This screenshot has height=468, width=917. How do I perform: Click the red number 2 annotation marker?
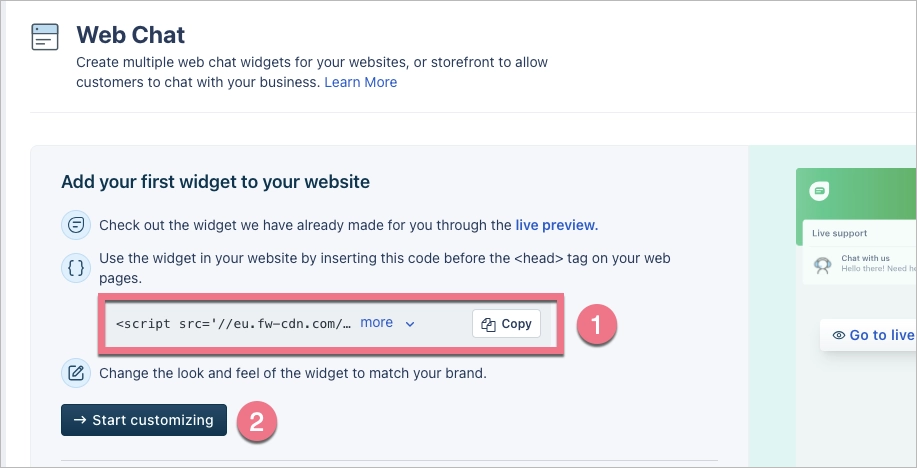tap(258, 421)
